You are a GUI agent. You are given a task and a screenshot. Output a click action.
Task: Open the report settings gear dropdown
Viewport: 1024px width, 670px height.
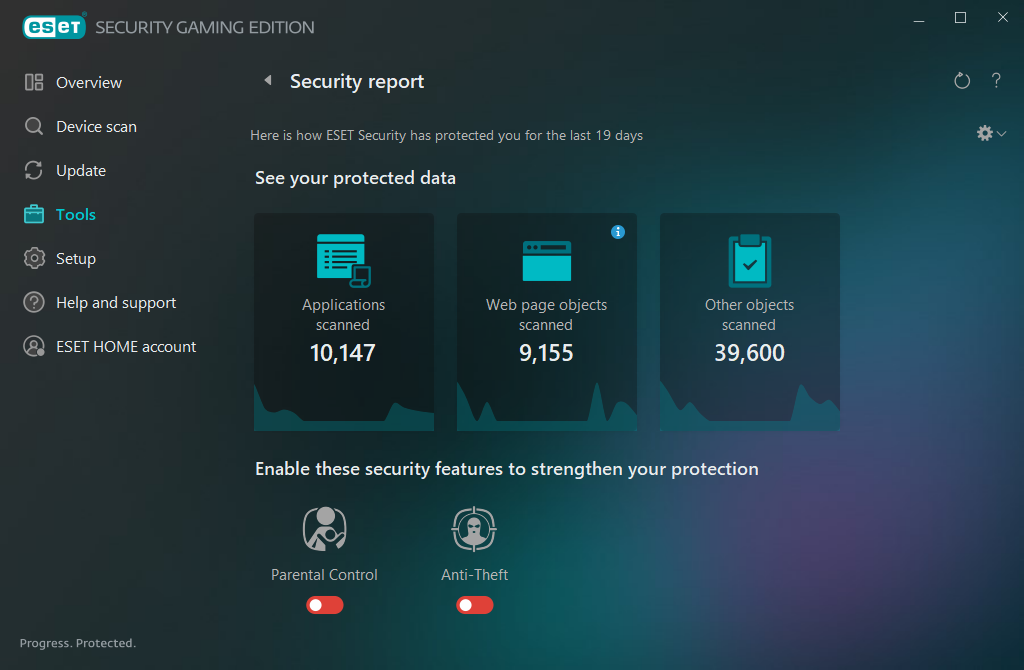click(991, 133)
